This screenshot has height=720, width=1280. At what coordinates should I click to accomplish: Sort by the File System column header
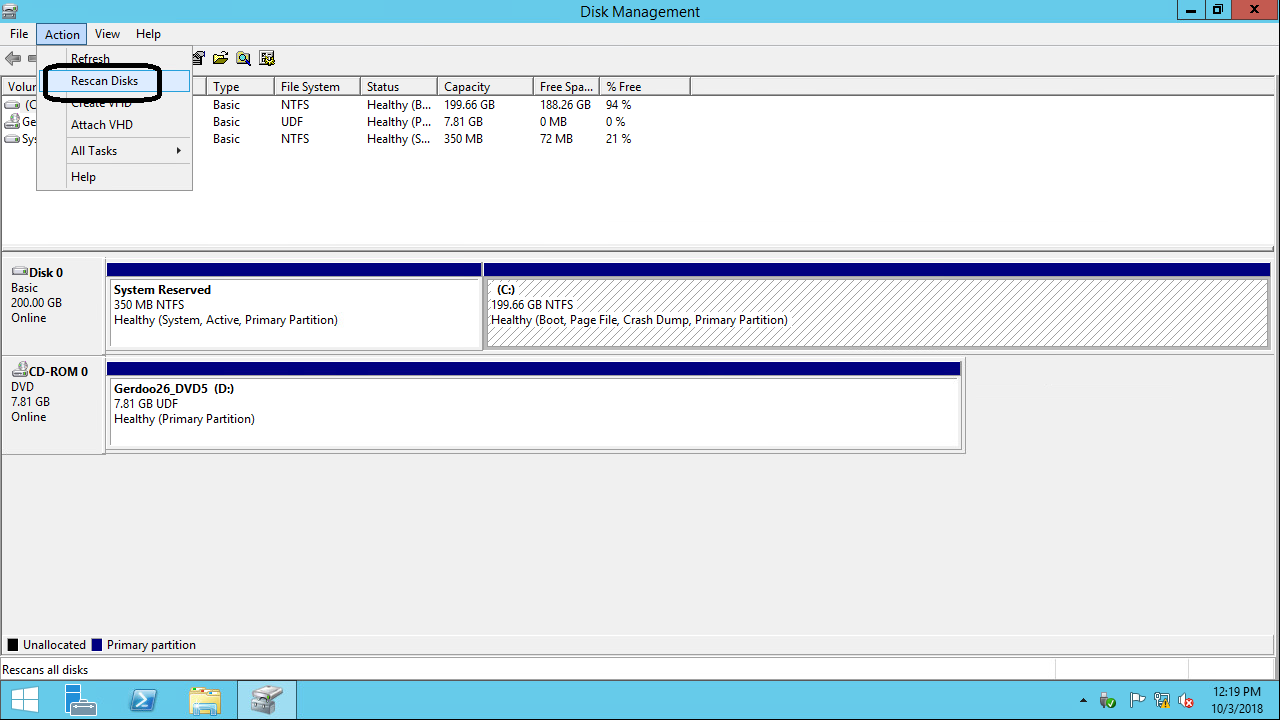click(x=316, y=87)
